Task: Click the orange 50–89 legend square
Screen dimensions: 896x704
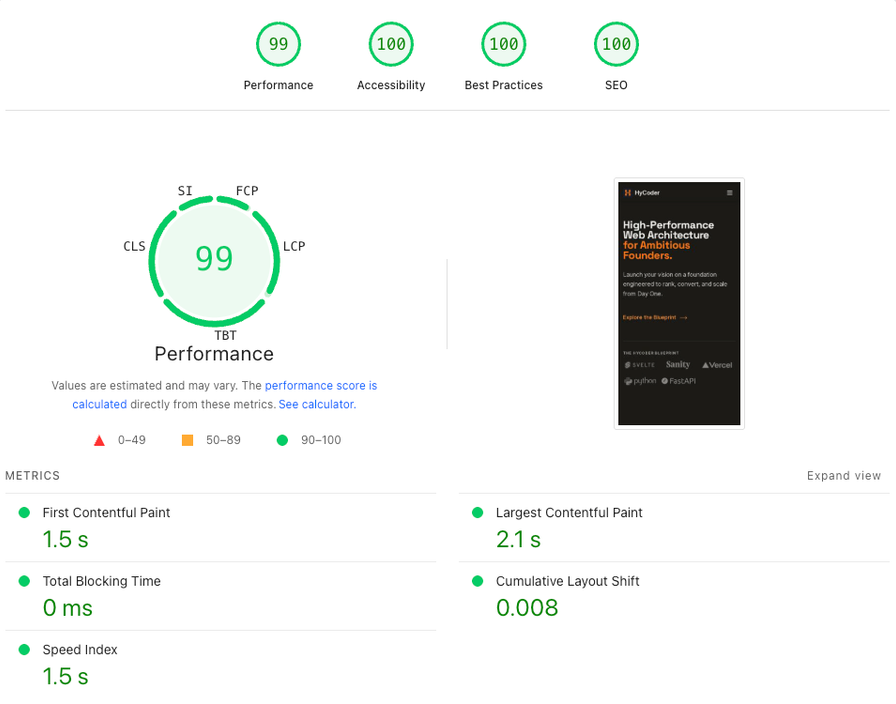Action: tap(187, 440)
